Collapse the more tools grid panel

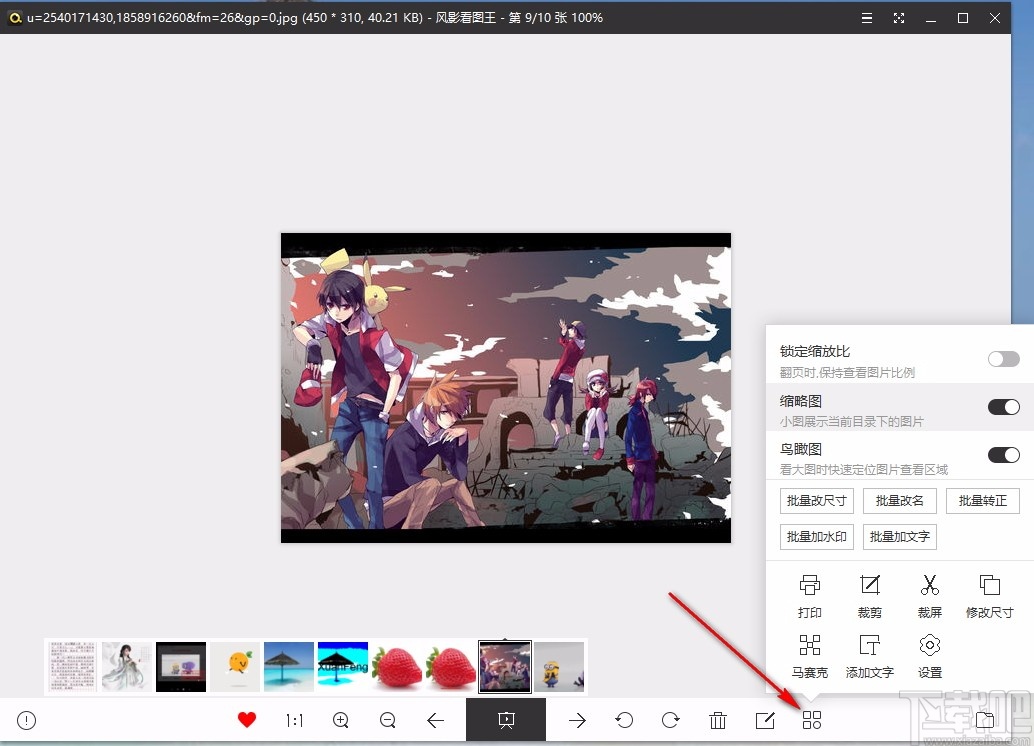[x=811, y=719]
